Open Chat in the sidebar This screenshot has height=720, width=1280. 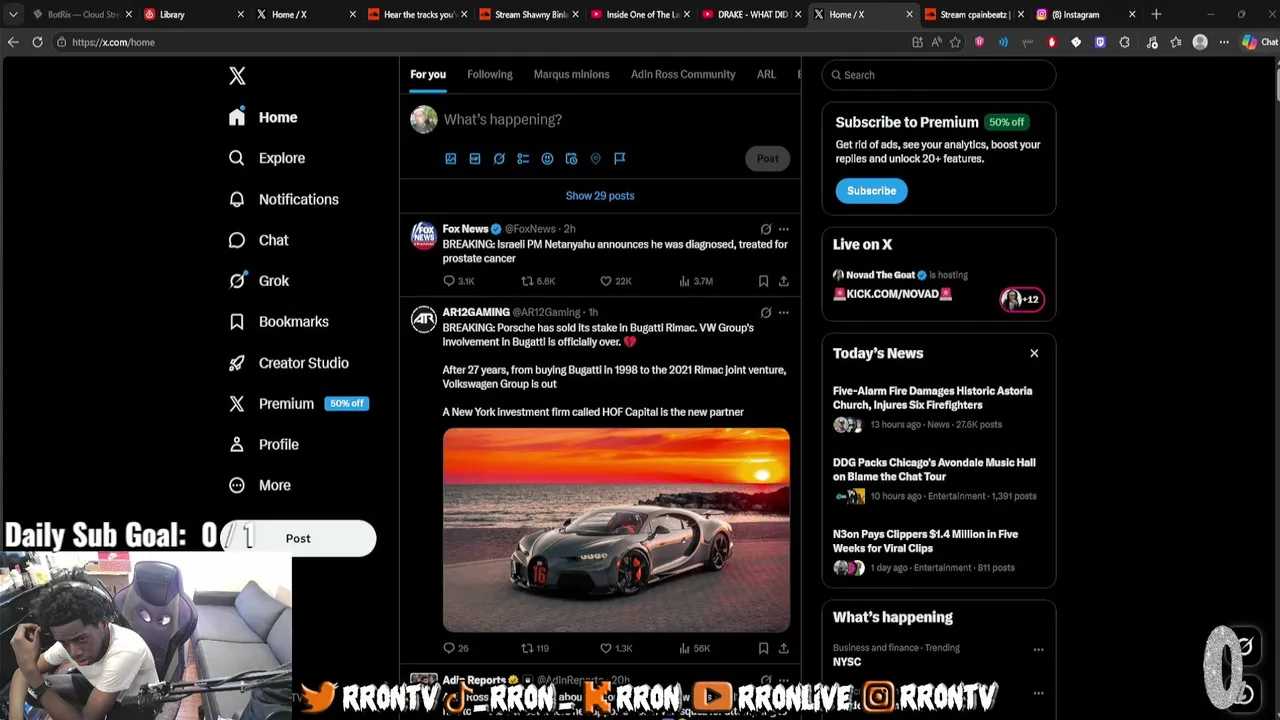tap(259, 240)
